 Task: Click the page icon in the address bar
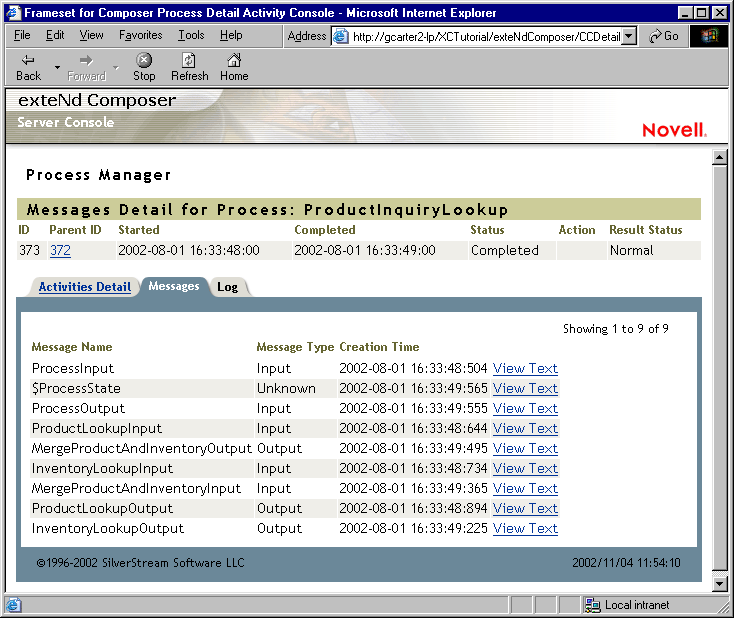[341, 36]
